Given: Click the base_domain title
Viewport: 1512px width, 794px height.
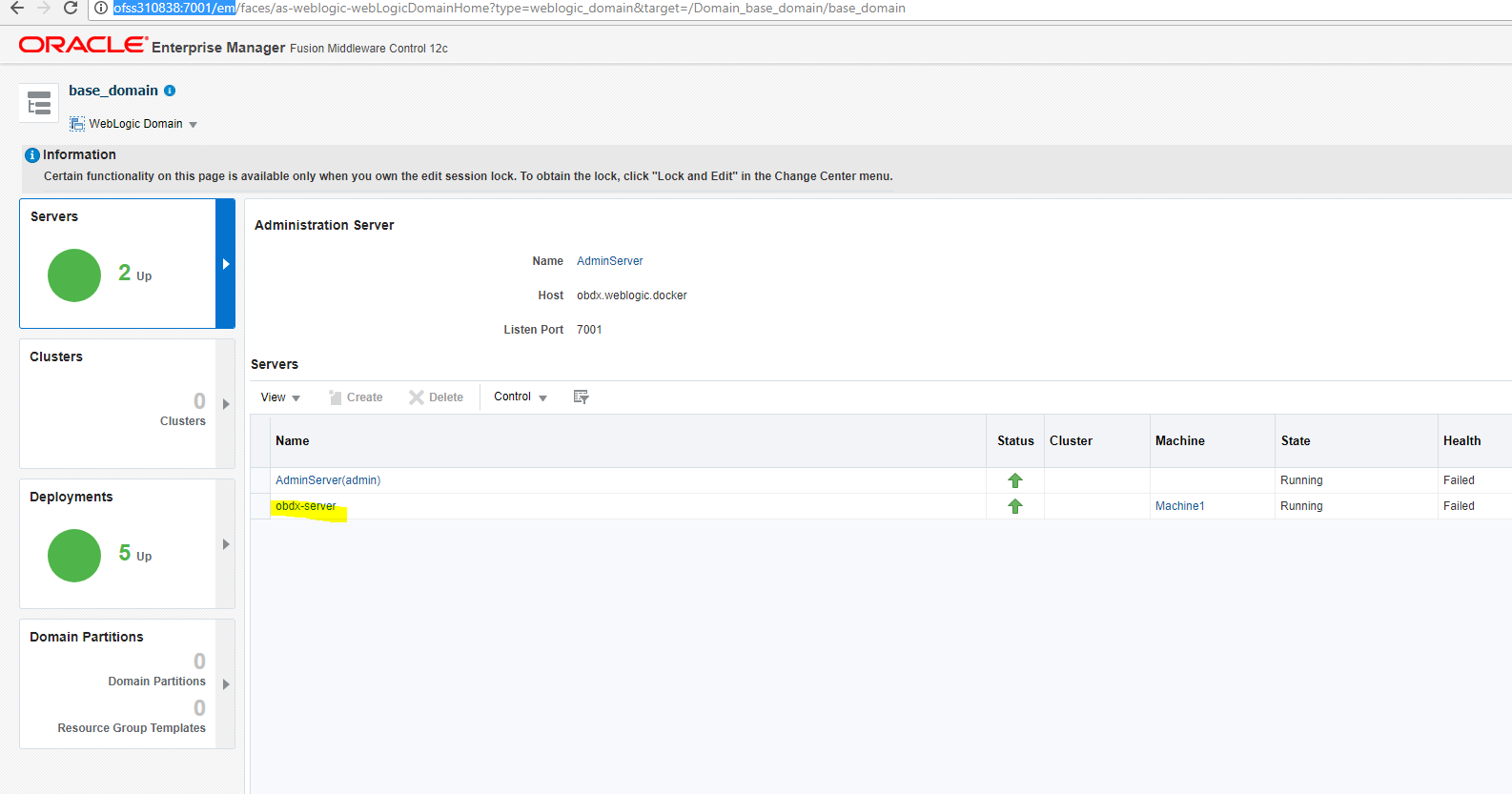Looking at the screenshot, I should click(x=113, y=91).
